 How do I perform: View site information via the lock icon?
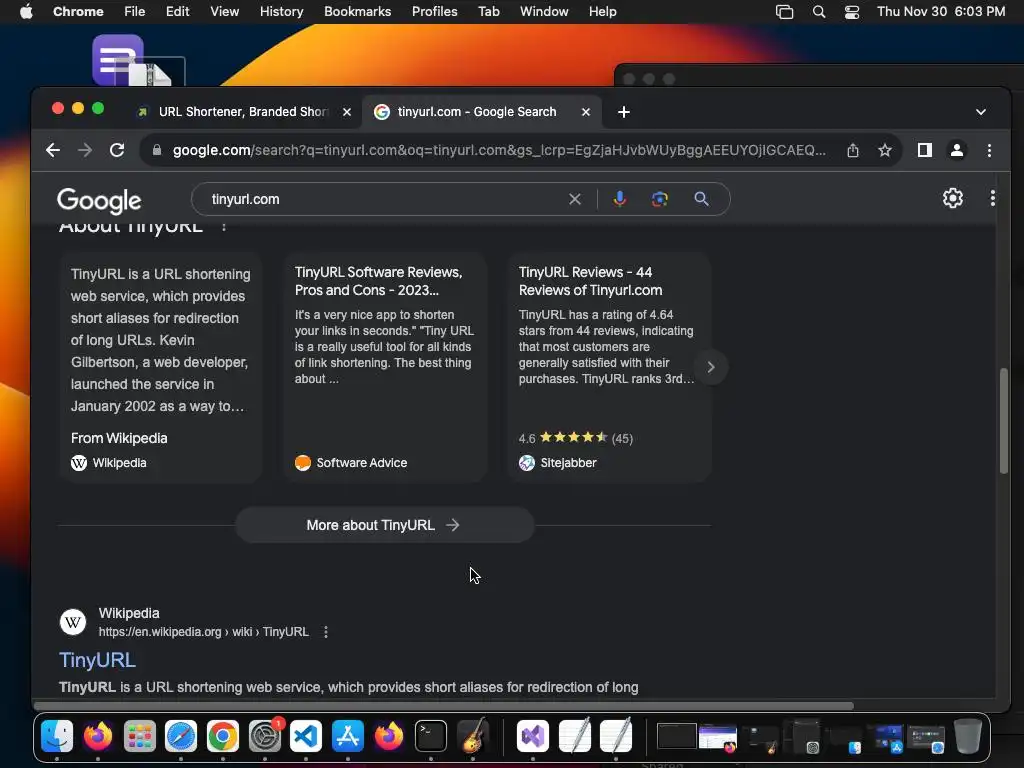(x=157, y=150)
